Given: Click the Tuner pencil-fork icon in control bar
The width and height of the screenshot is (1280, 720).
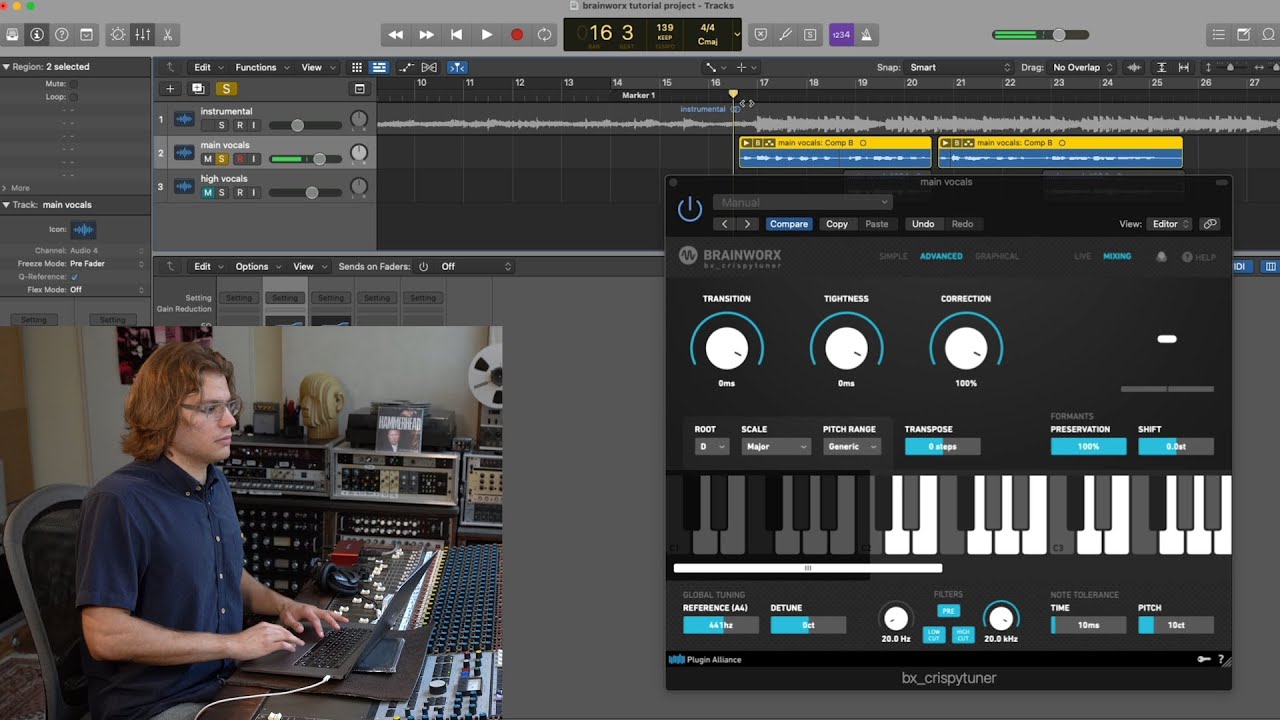Looking at the screenshot, I should coord(786,34).
